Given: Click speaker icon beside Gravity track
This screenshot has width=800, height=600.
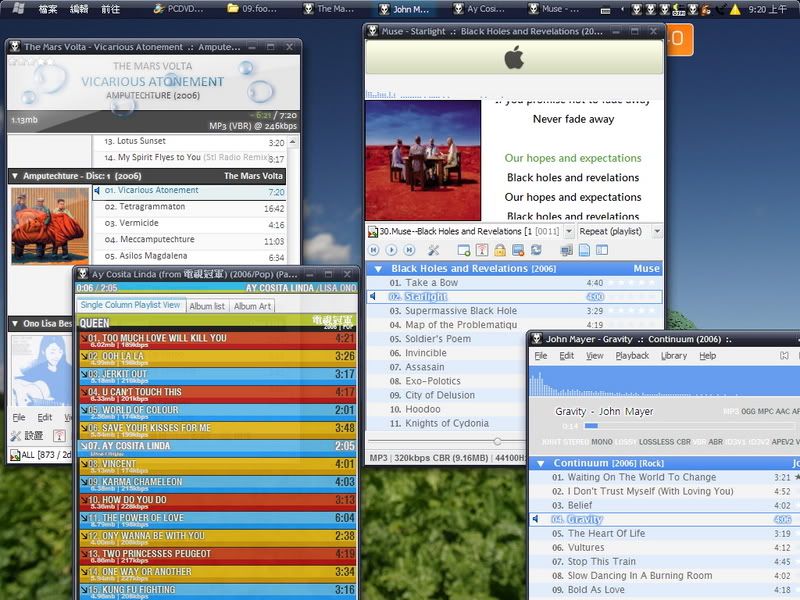Looking at the screenshot, I should point(535,519).
